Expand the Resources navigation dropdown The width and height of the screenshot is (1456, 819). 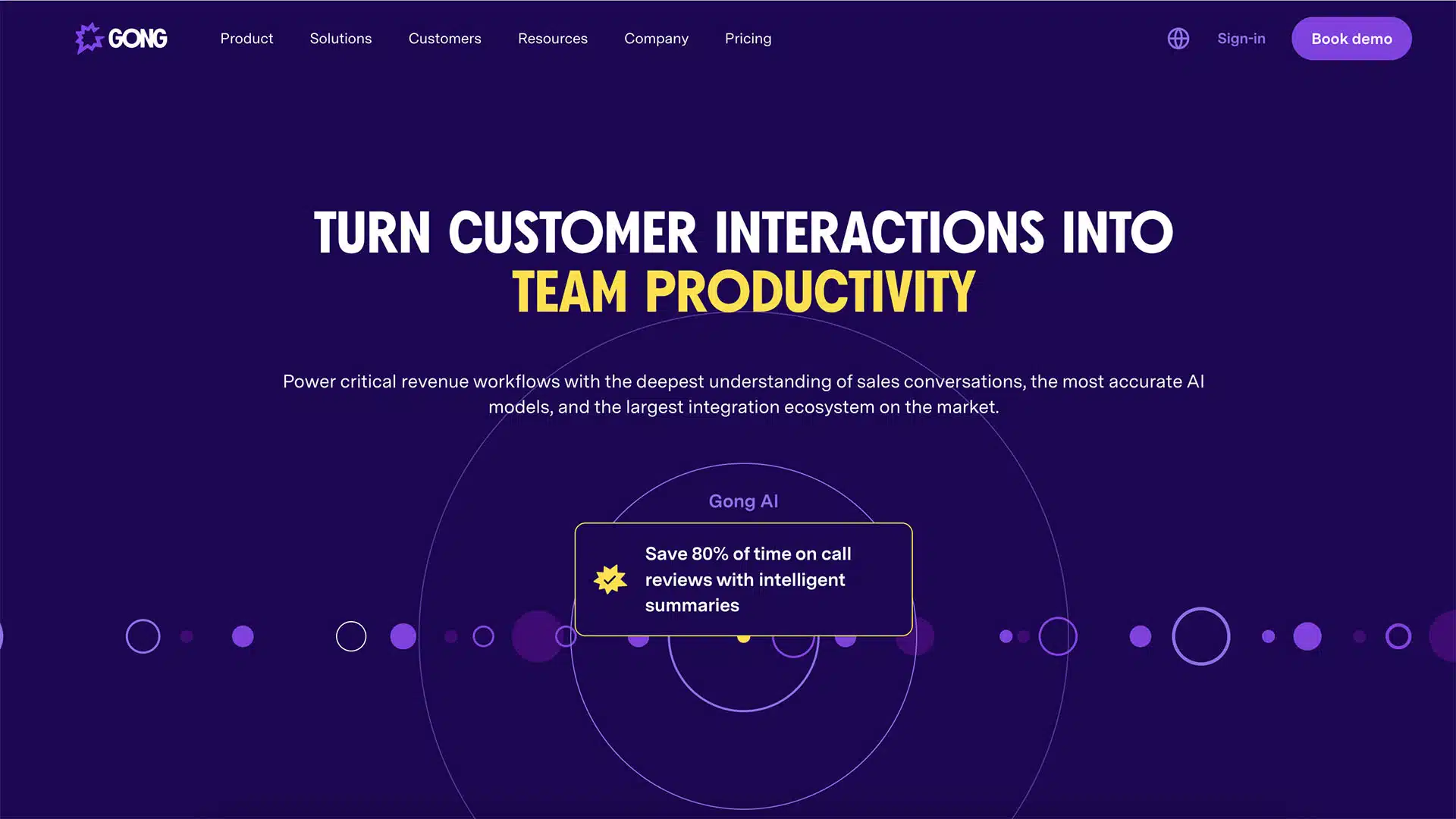[552, 38]
